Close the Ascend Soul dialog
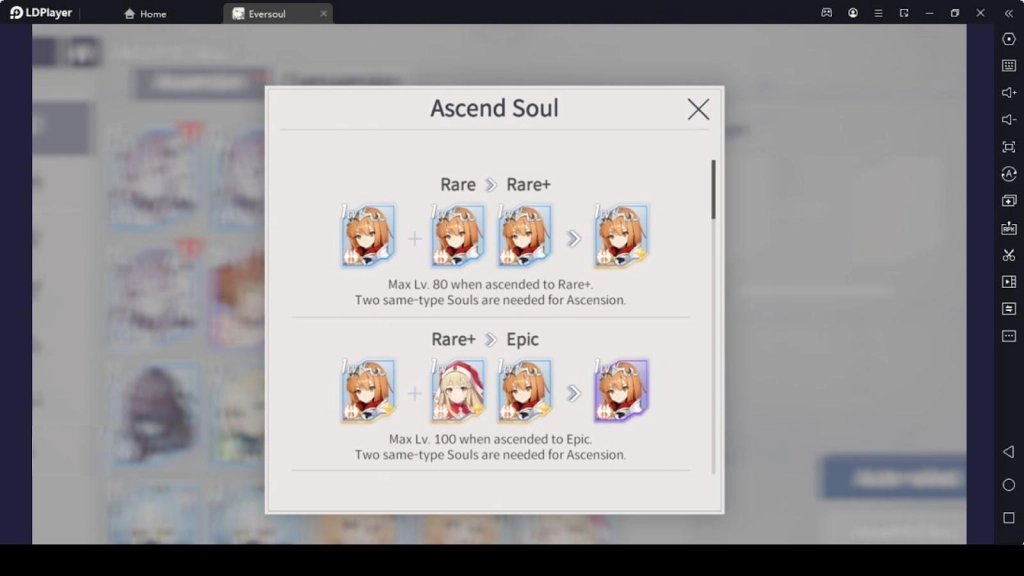 tap(698, 109)
